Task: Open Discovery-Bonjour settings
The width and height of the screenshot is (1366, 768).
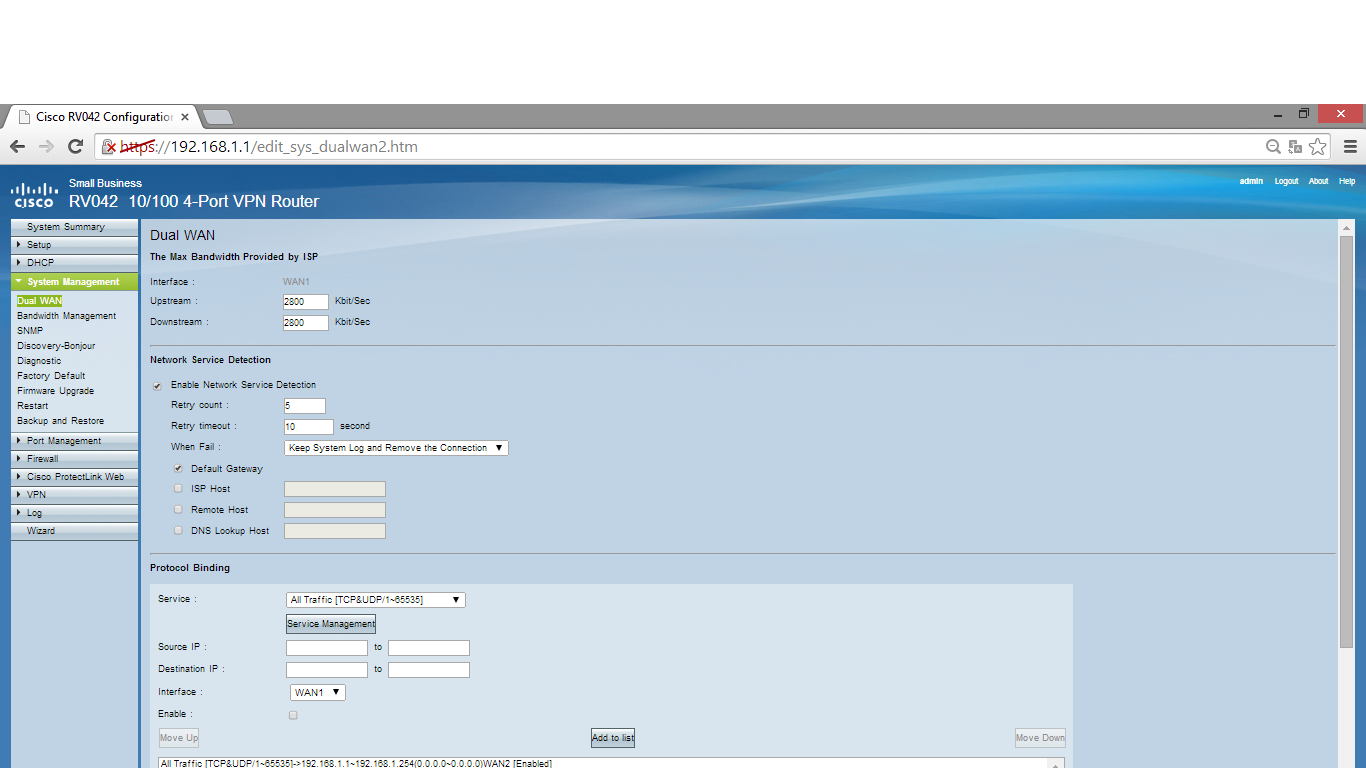Action: click(56, 346)
